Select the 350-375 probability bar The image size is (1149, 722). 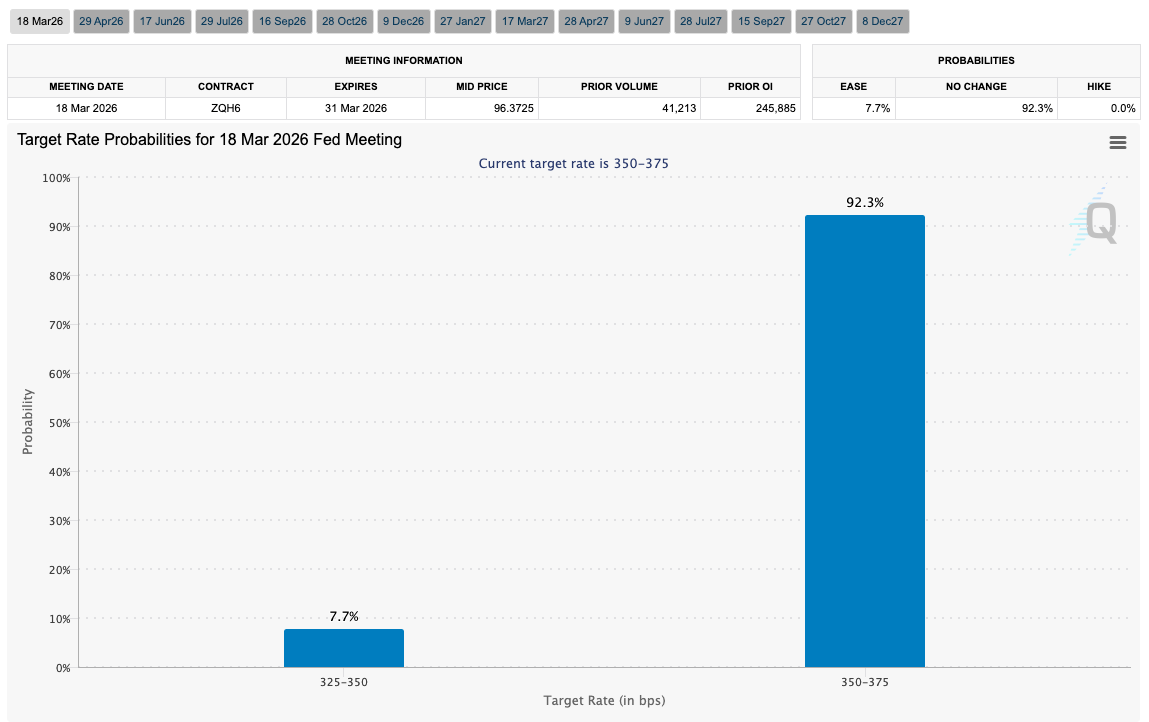point(865,440)
